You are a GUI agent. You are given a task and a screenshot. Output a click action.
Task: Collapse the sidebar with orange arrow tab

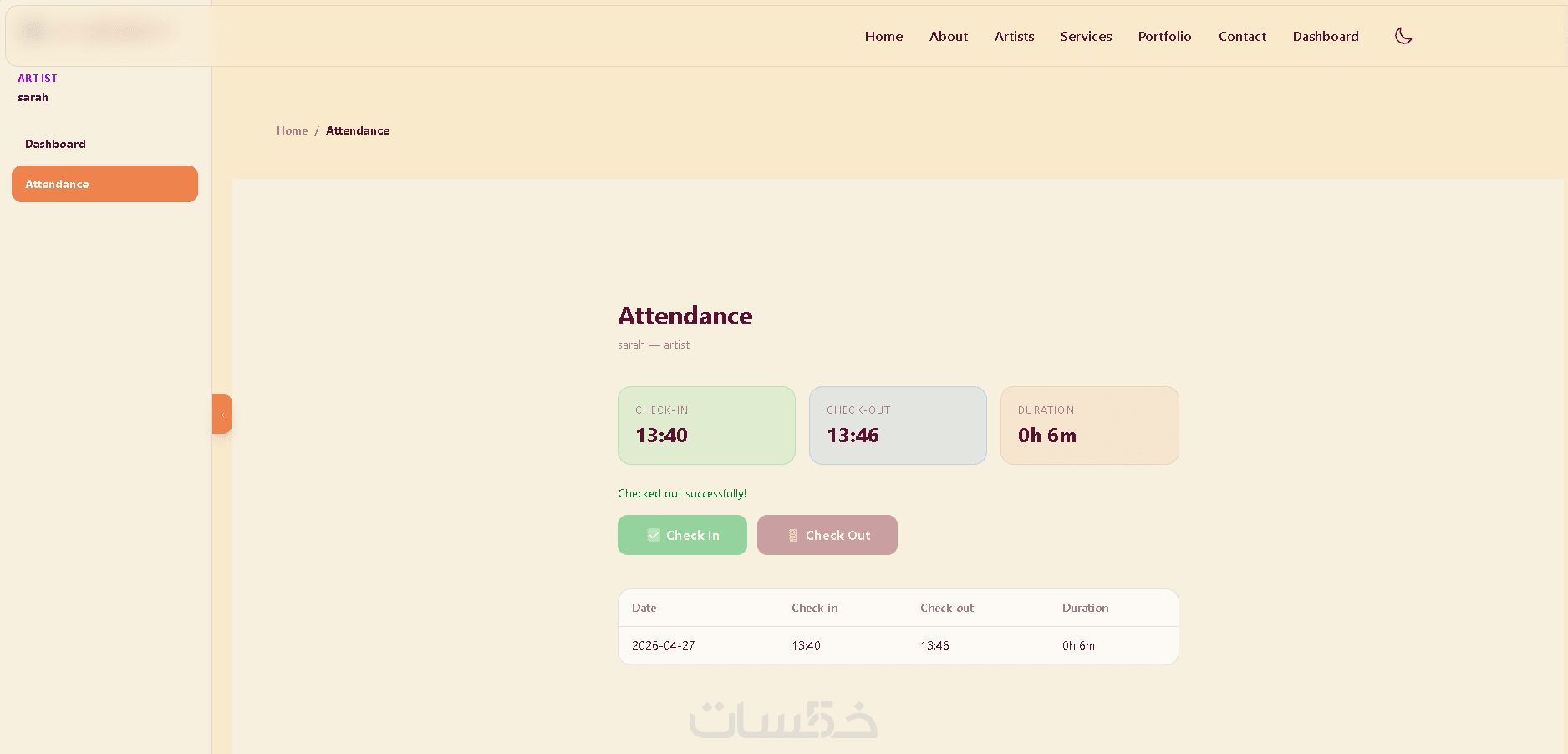point(222,414)
